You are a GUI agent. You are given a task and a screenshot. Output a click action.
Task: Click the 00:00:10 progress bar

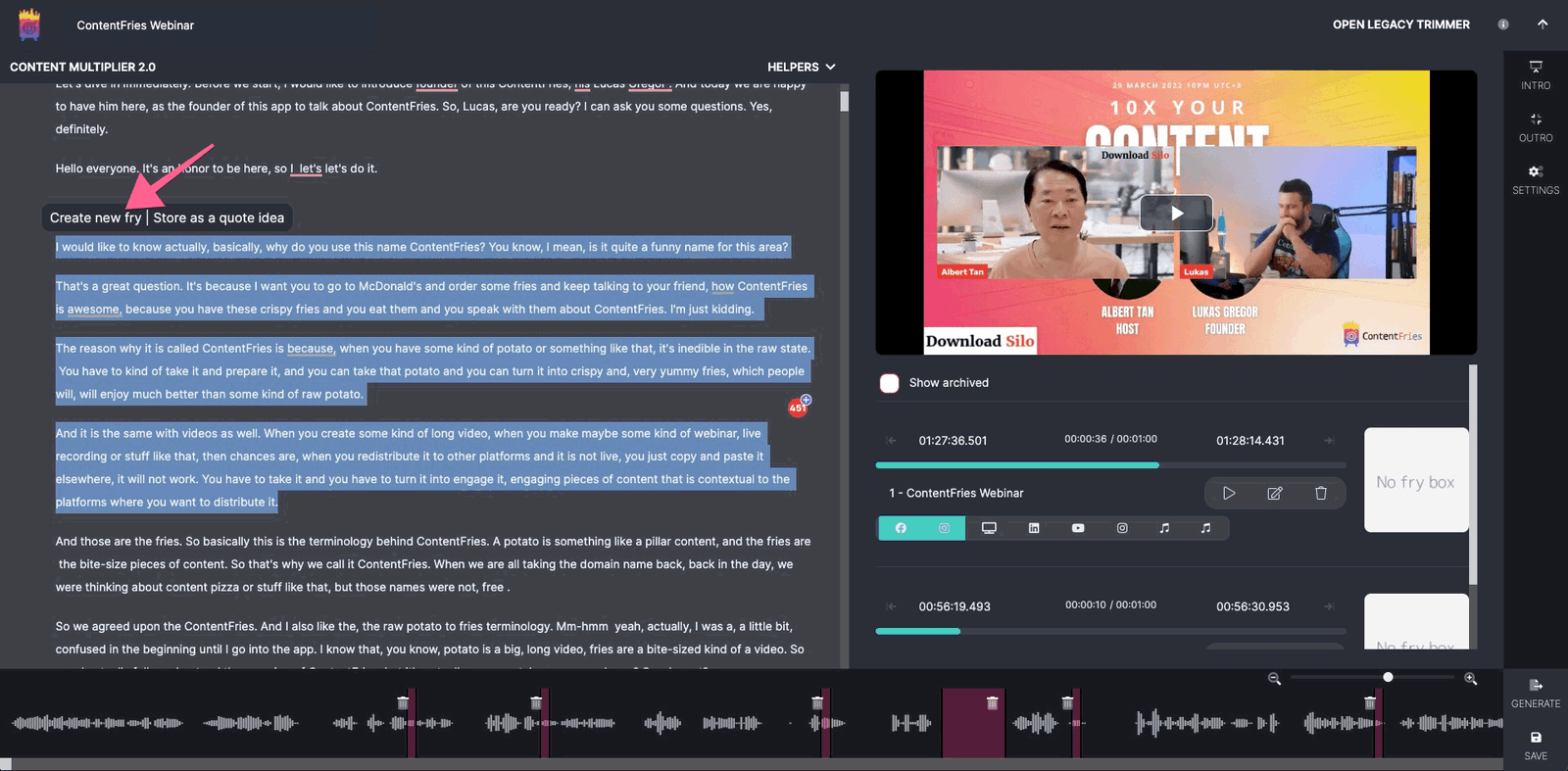tap(1110, 631)
